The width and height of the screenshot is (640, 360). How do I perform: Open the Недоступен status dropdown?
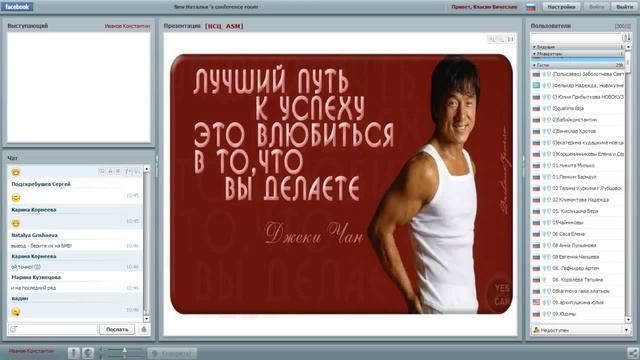(x=581, y=330)
